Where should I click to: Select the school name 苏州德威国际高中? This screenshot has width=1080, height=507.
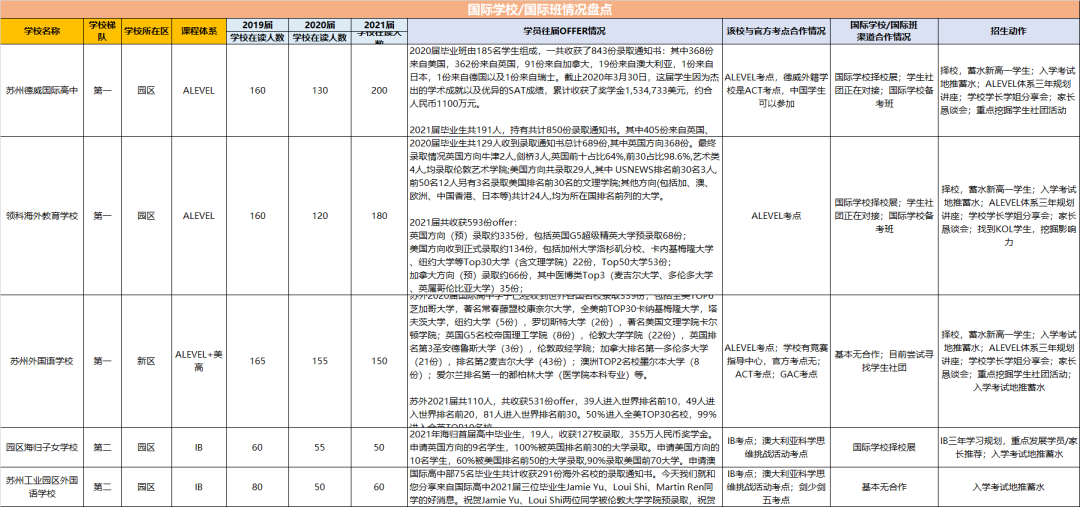tap(41, 90)
